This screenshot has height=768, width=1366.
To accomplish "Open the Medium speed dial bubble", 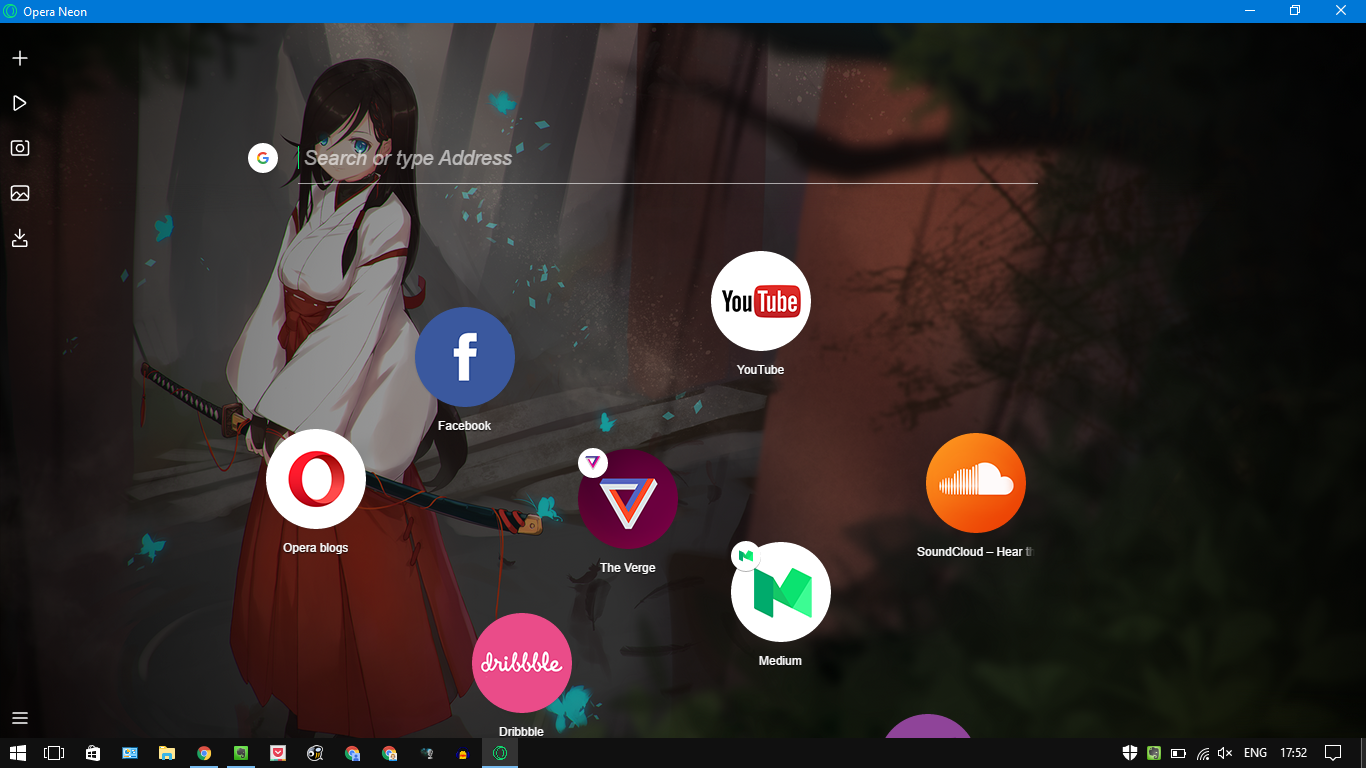I will pyautogui.click(x=781, y=592).
